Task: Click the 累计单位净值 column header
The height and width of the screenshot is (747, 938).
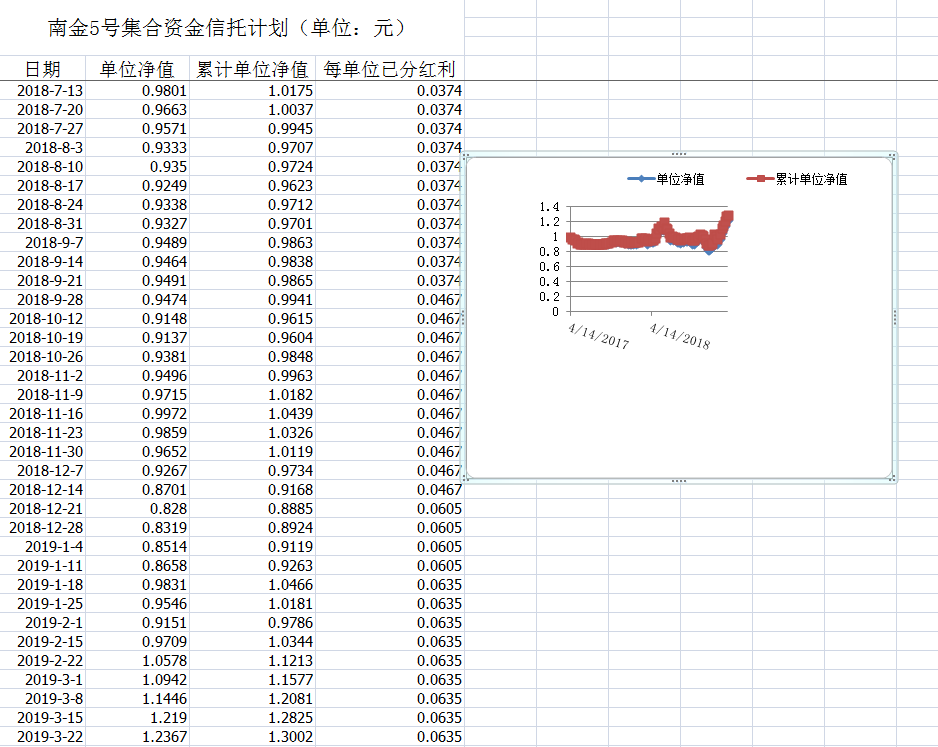Action: [x=252, y=69]
